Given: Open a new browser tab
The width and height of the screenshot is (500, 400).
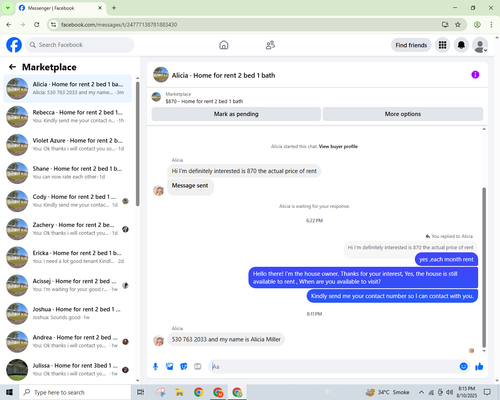Looking at the screenshot, I should 114,8.
